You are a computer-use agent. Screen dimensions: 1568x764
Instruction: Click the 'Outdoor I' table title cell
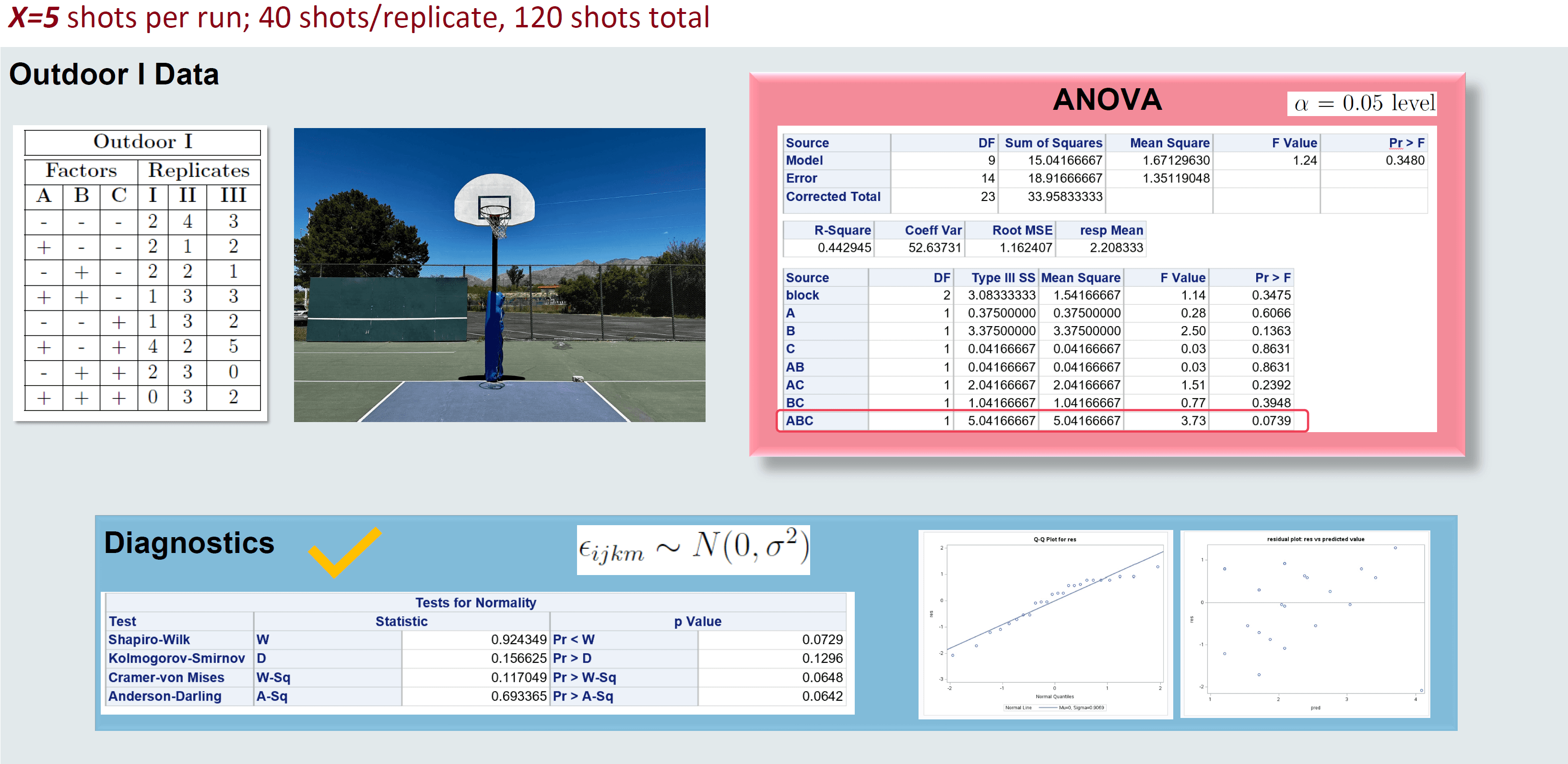point(142,142)
